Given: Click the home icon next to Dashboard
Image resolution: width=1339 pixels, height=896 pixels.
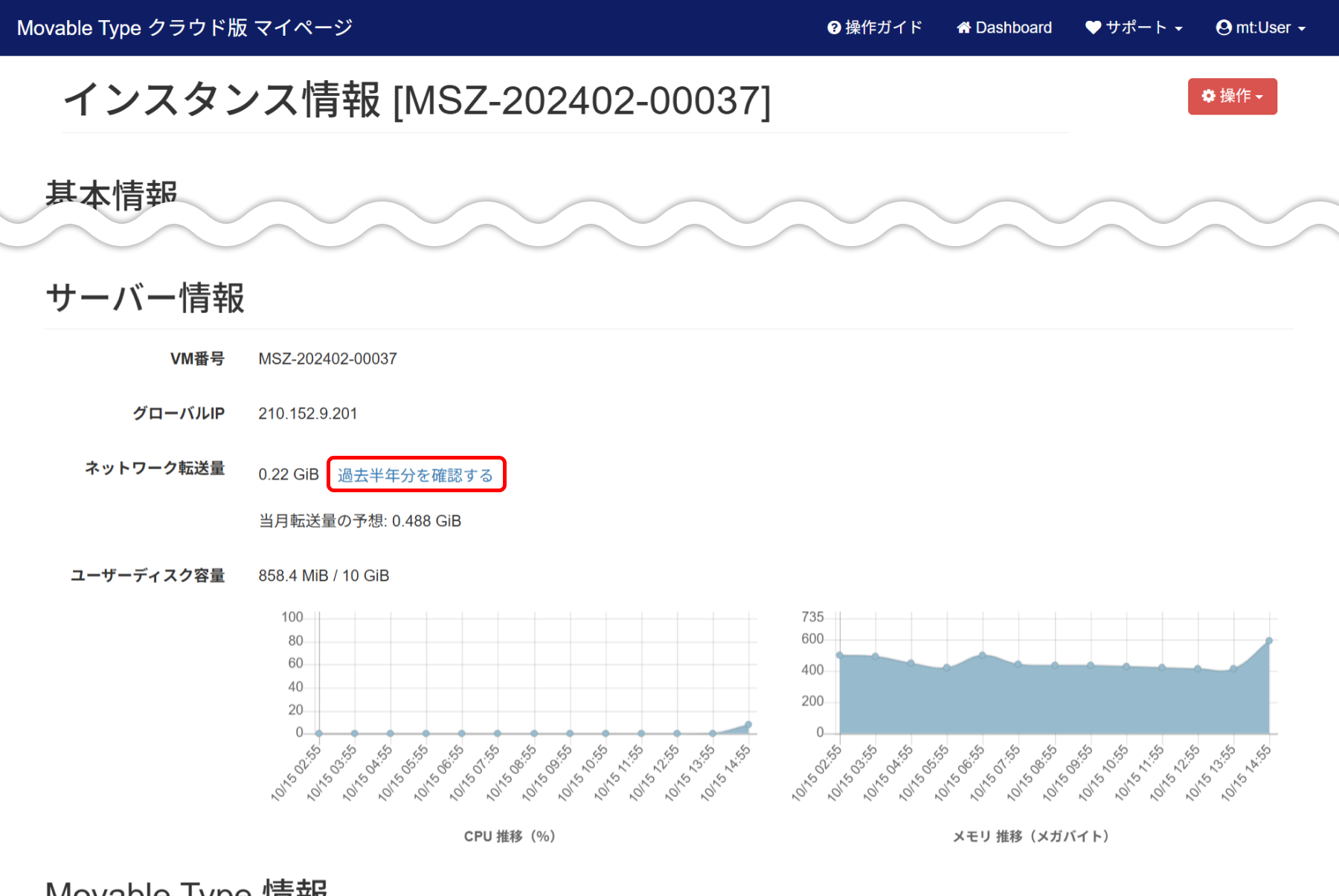Looking at the screenshot, I should pyautogui.click(x=963, y=28).
